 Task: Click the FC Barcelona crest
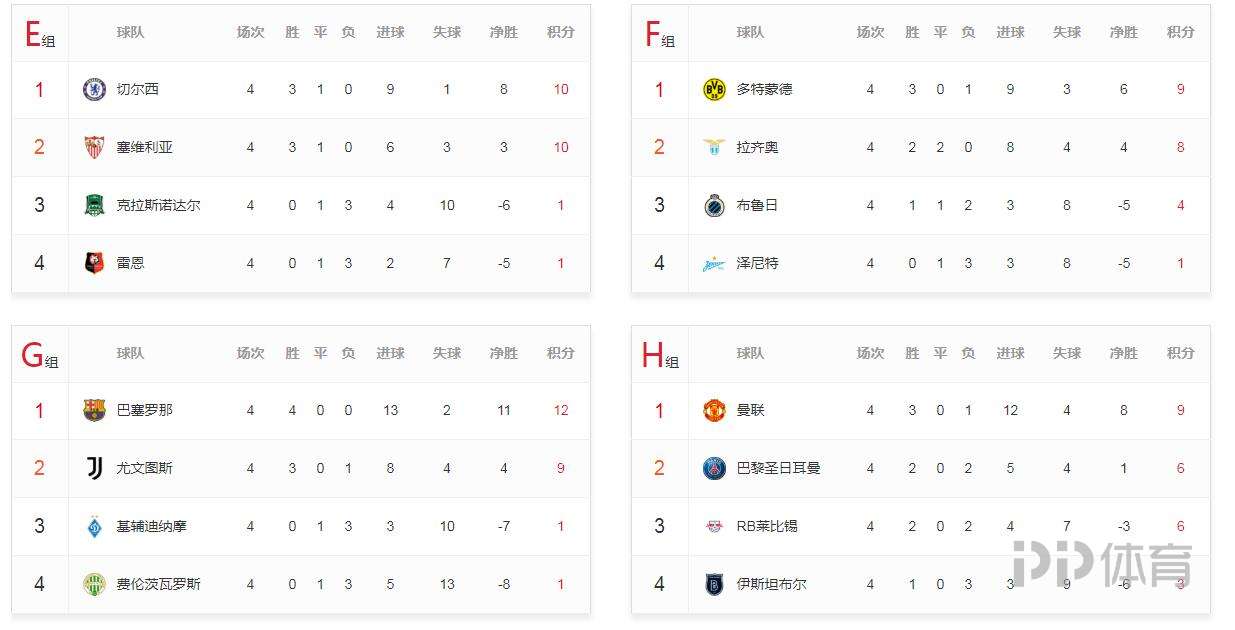94,410
